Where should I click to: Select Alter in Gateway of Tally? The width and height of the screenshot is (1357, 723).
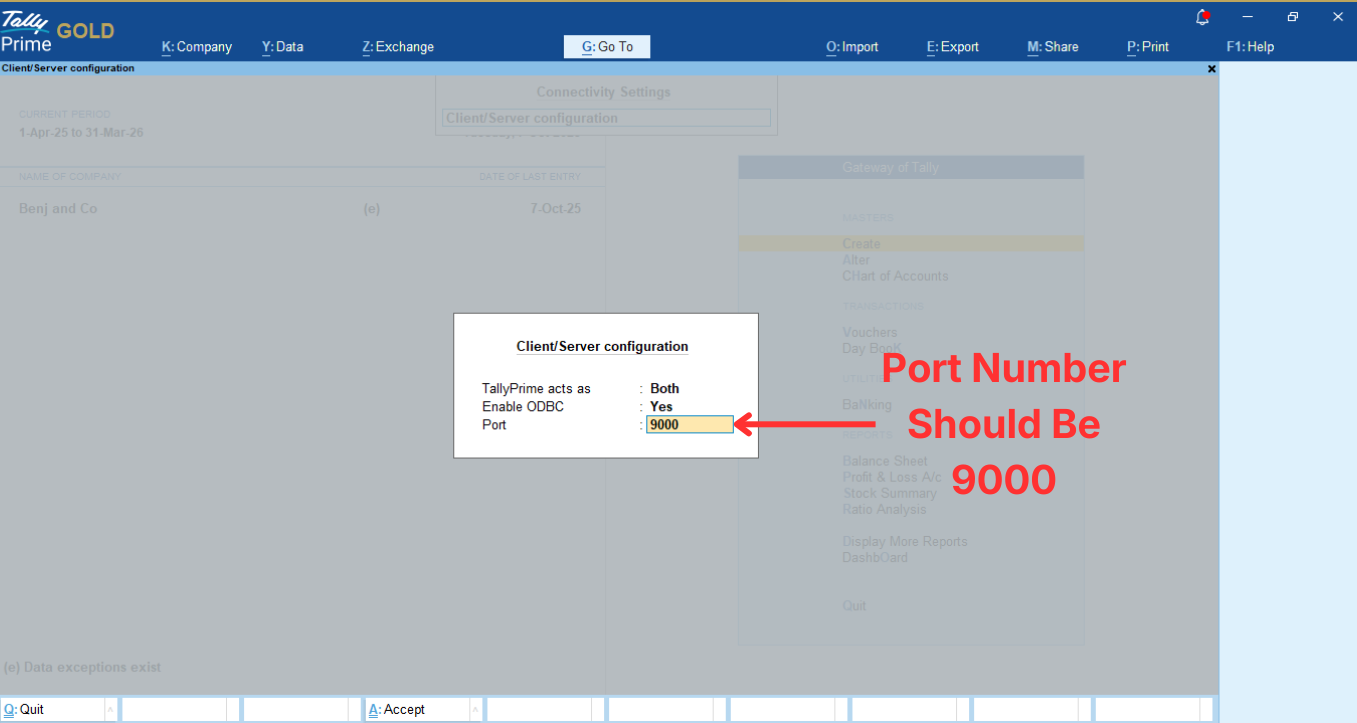click(856, 260)
